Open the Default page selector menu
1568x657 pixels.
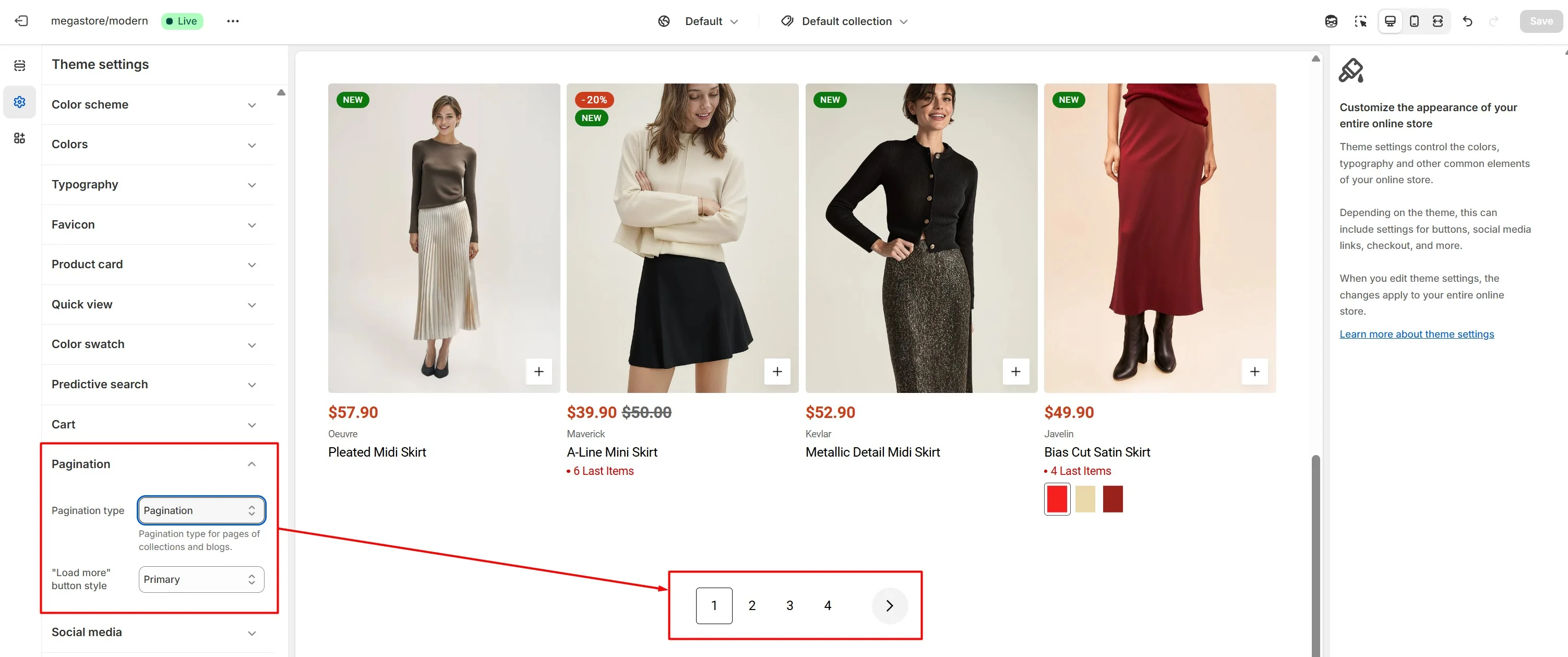[x=710, y=21]
